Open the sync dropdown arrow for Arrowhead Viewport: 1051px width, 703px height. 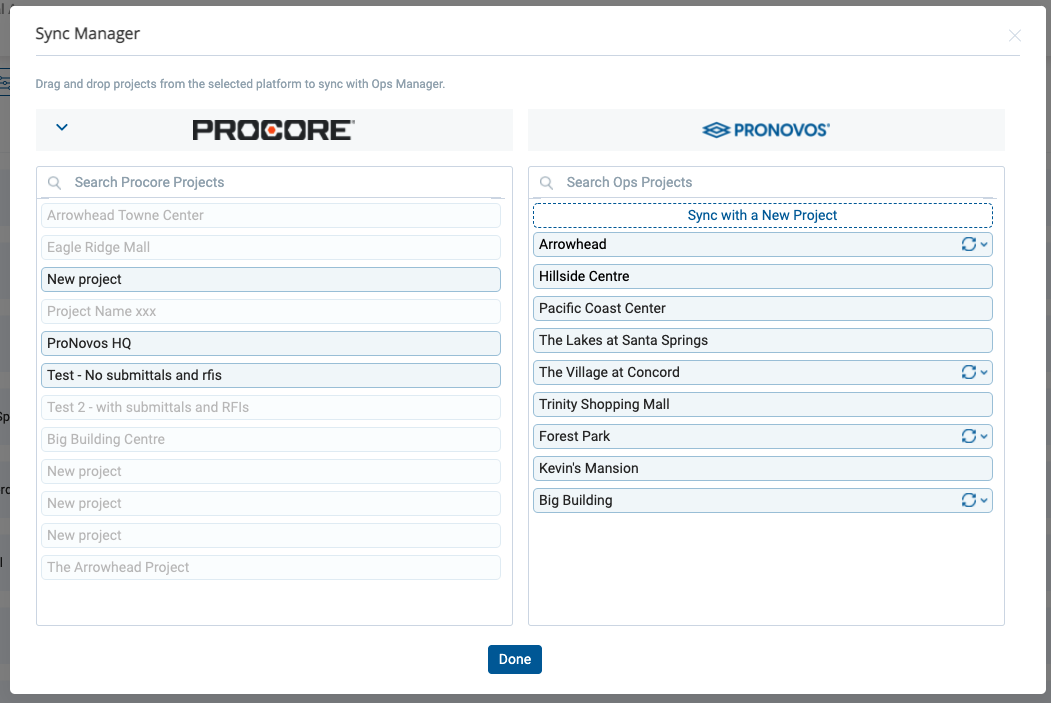click(984, 245)
